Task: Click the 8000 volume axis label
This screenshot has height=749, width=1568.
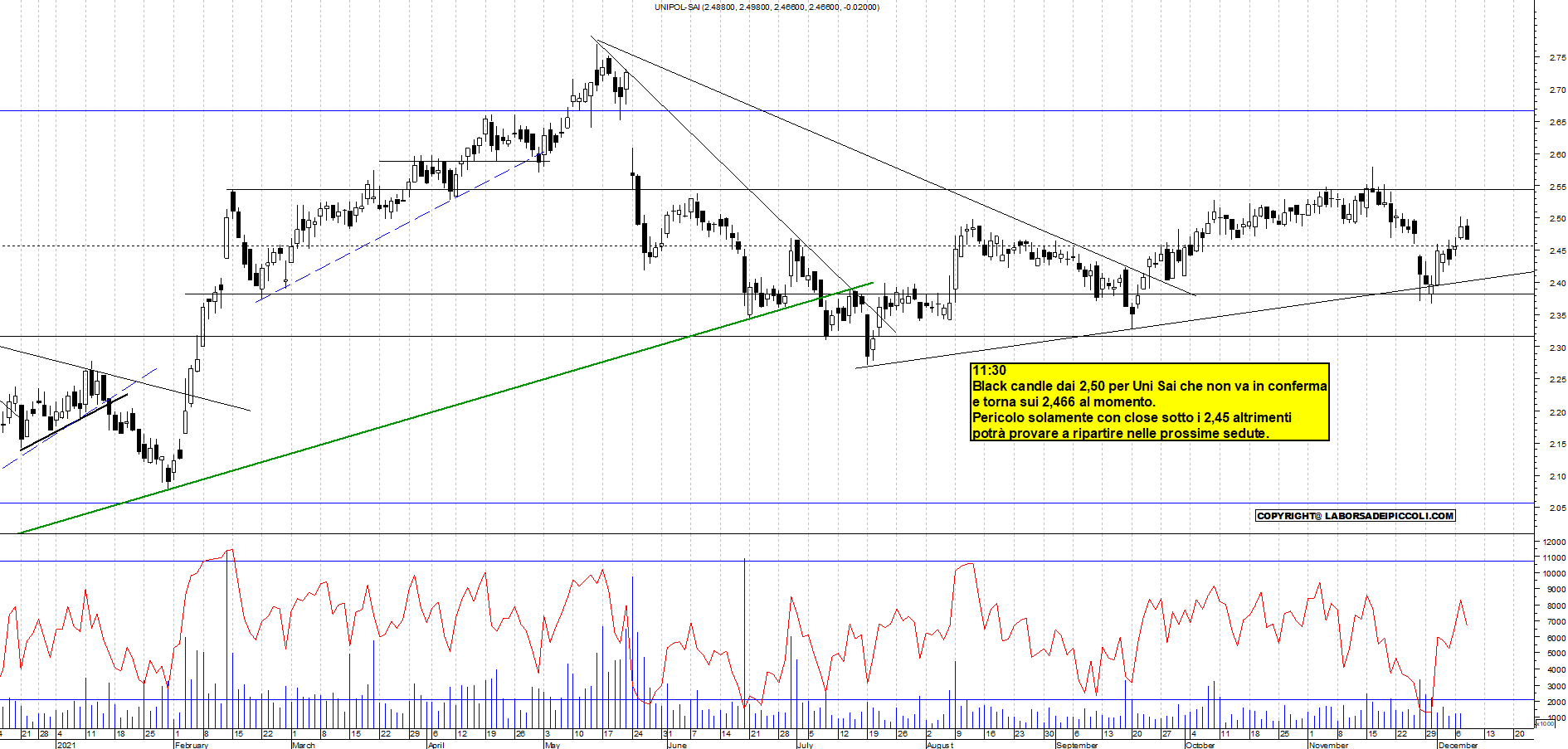Action: pos(1556,606)
